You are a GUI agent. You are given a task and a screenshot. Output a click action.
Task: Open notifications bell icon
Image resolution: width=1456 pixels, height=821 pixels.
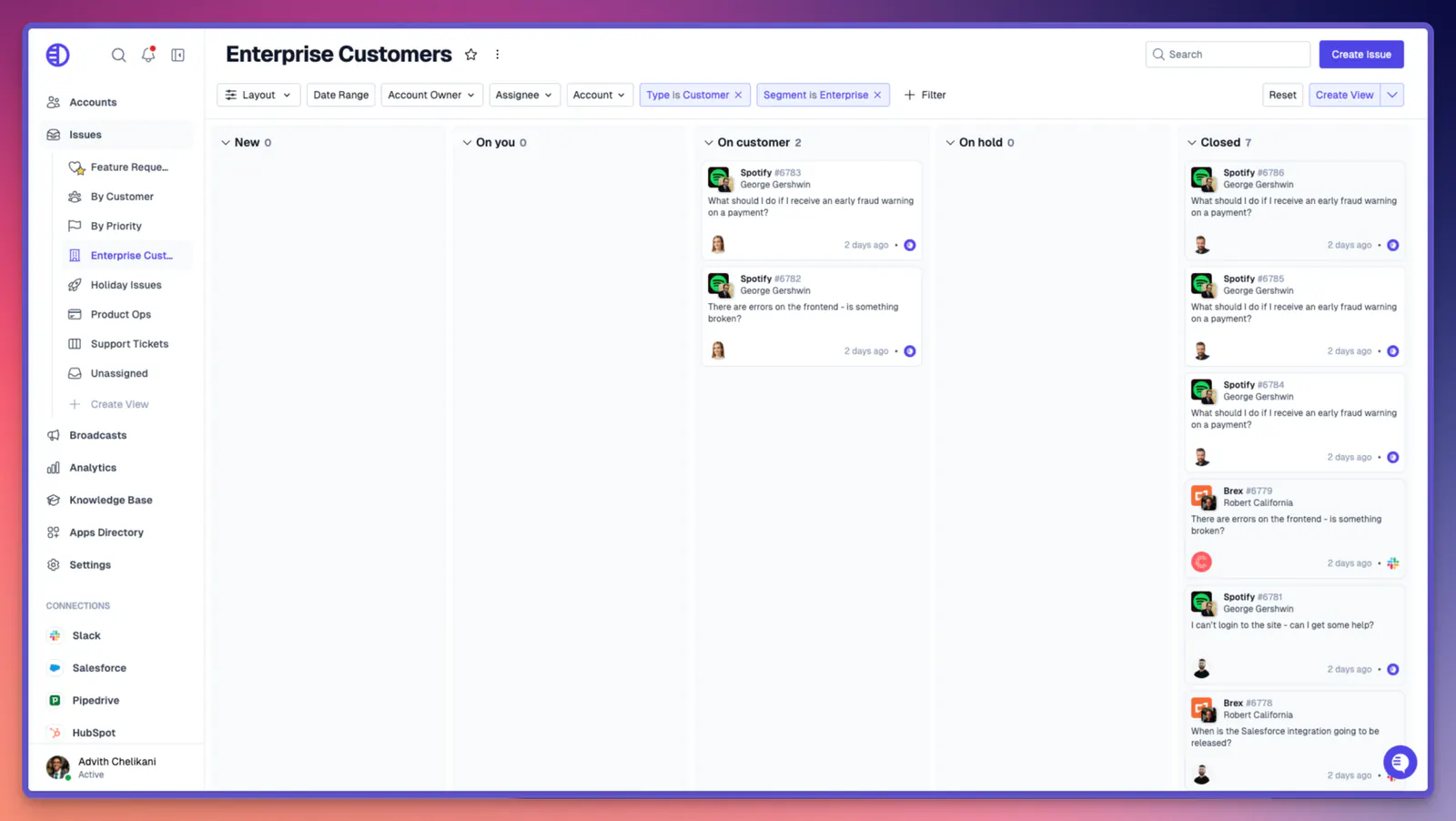click(148, 55)
